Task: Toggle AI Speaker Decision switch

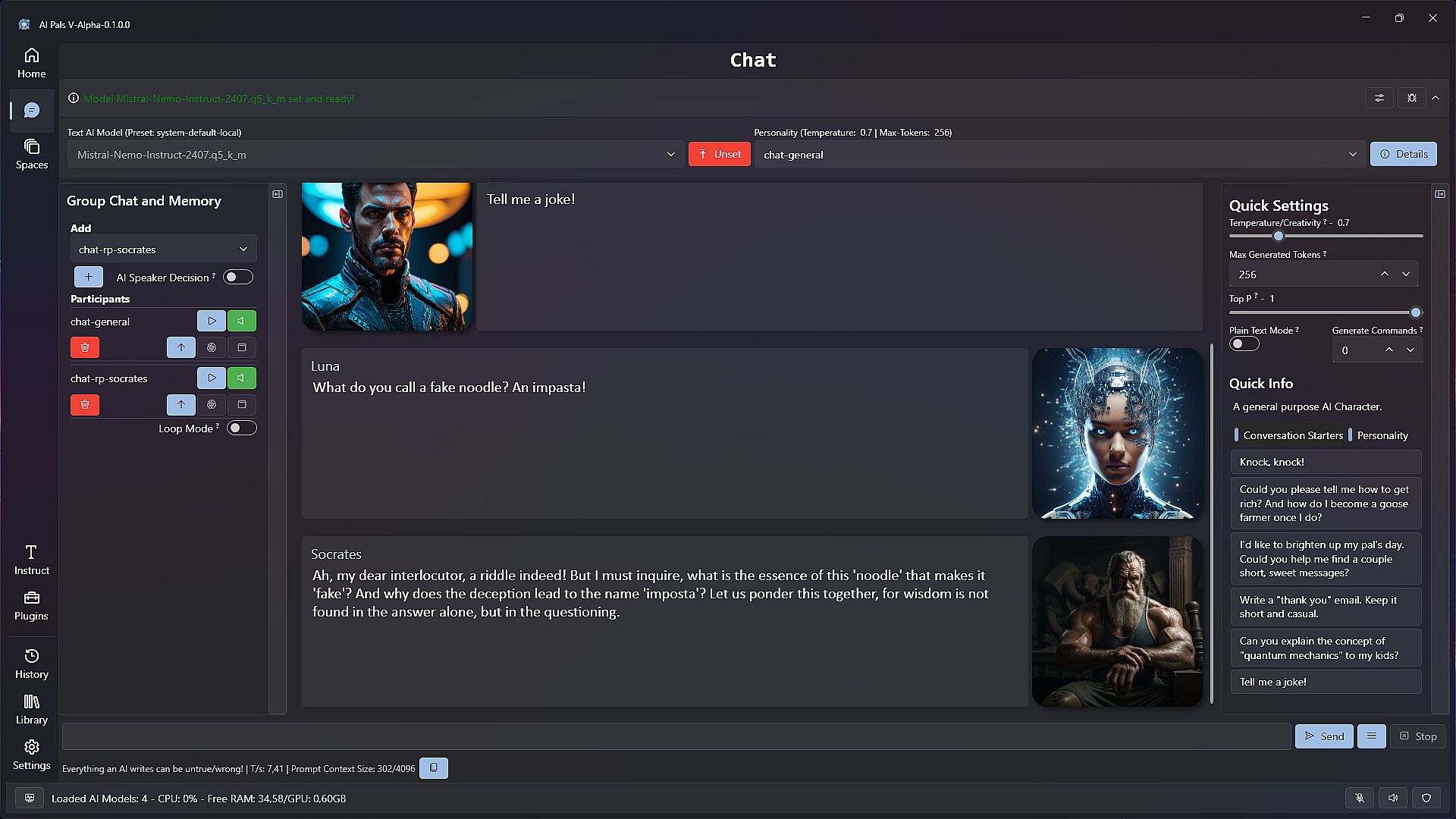Action: (x=237, y=278)
